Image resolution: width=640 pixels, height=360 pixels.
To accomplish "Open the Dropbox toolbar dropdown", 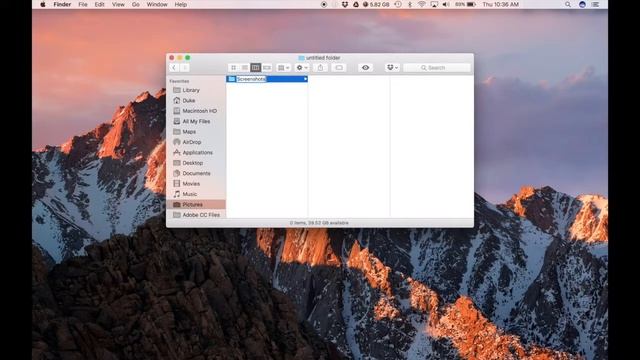I will pyautogui.click(x=392, y=68).
